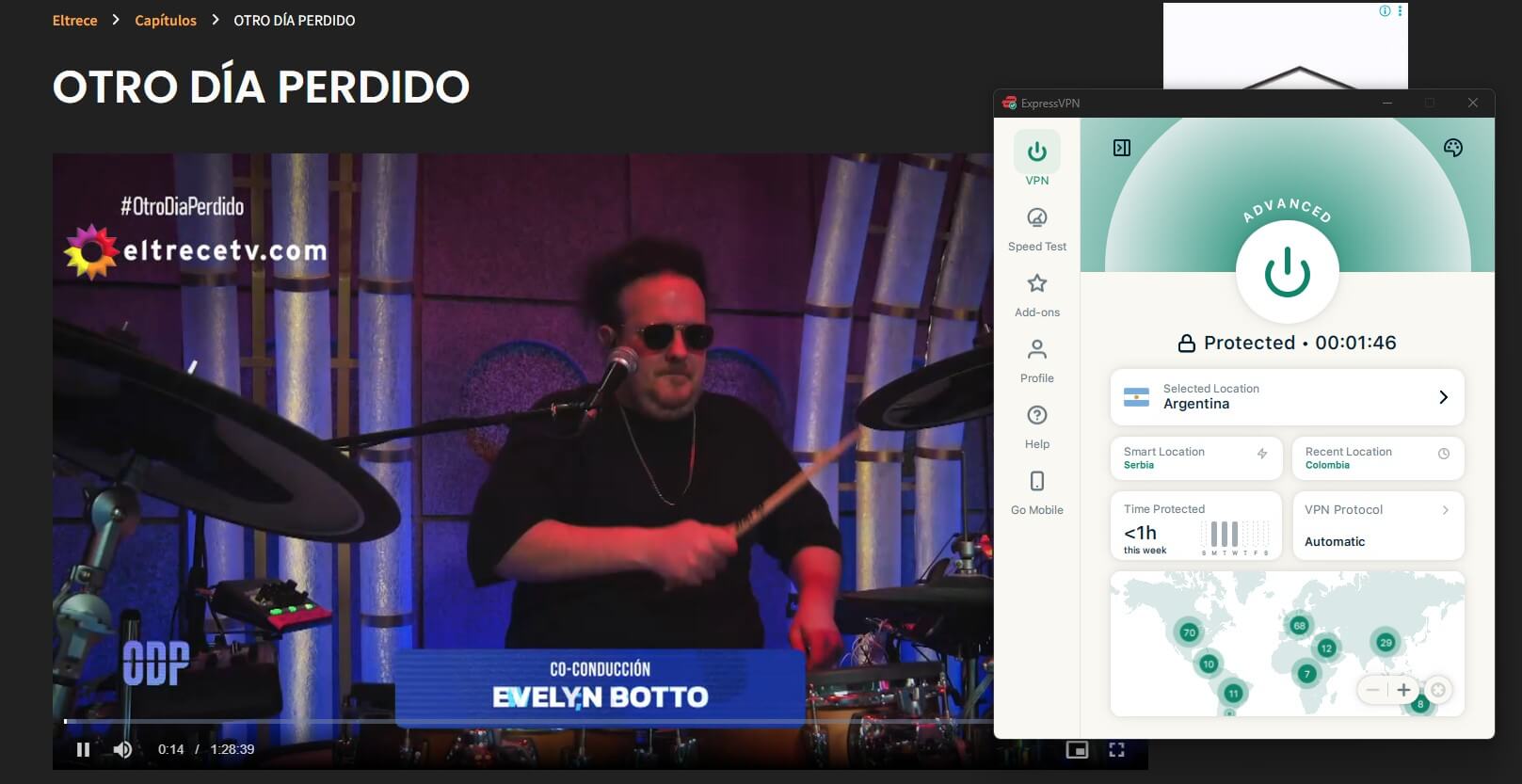
Task: Select the 10-server cluster on the map
Action: coord(1209,664)
